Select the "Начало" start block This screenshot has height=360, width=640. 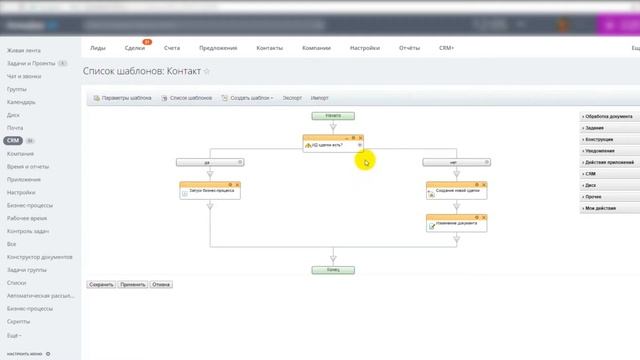click(333, 116)
